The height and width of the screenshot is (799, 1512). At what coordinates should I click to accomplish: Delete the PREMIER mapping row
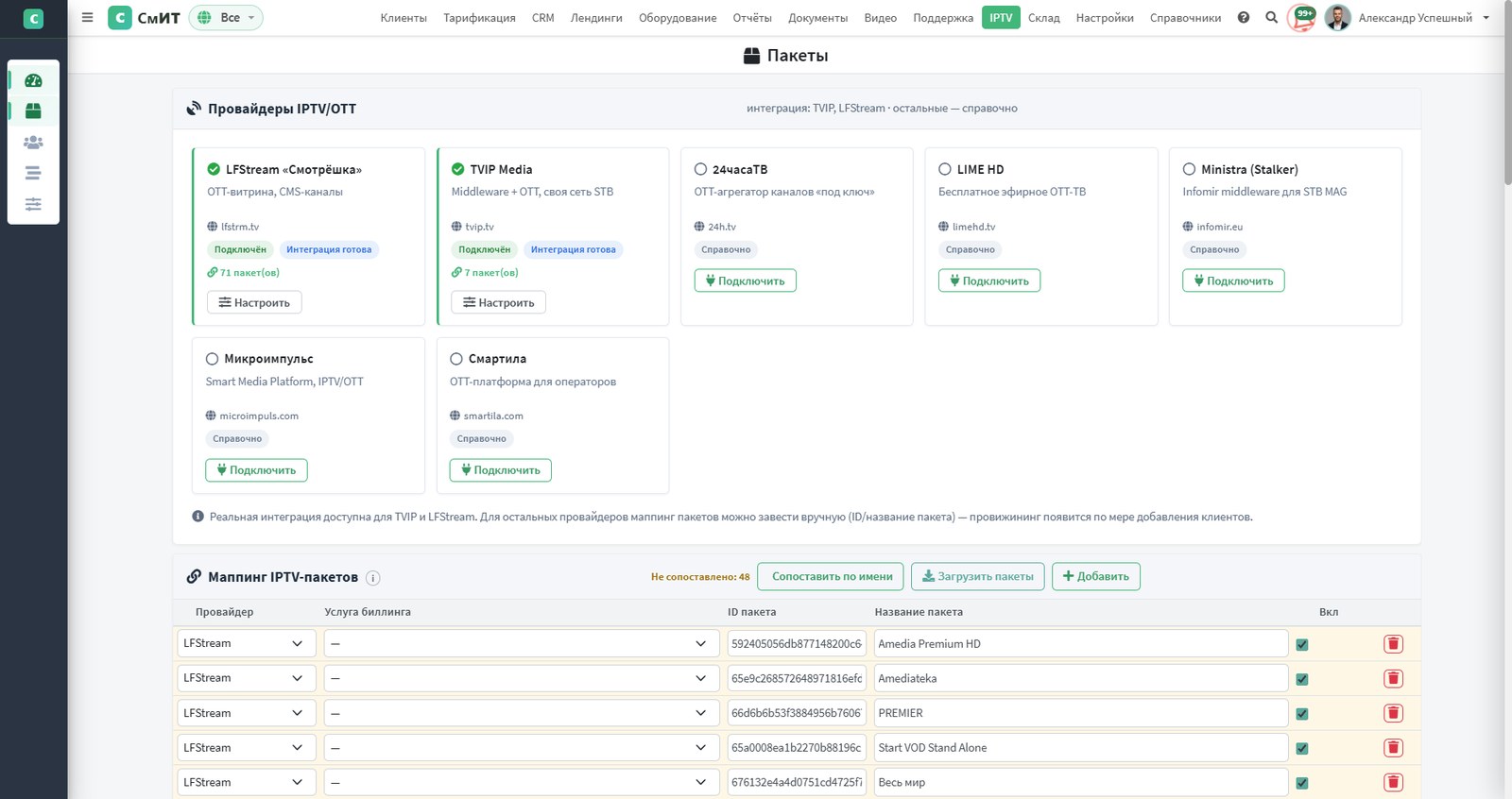tap(1393, 713)
